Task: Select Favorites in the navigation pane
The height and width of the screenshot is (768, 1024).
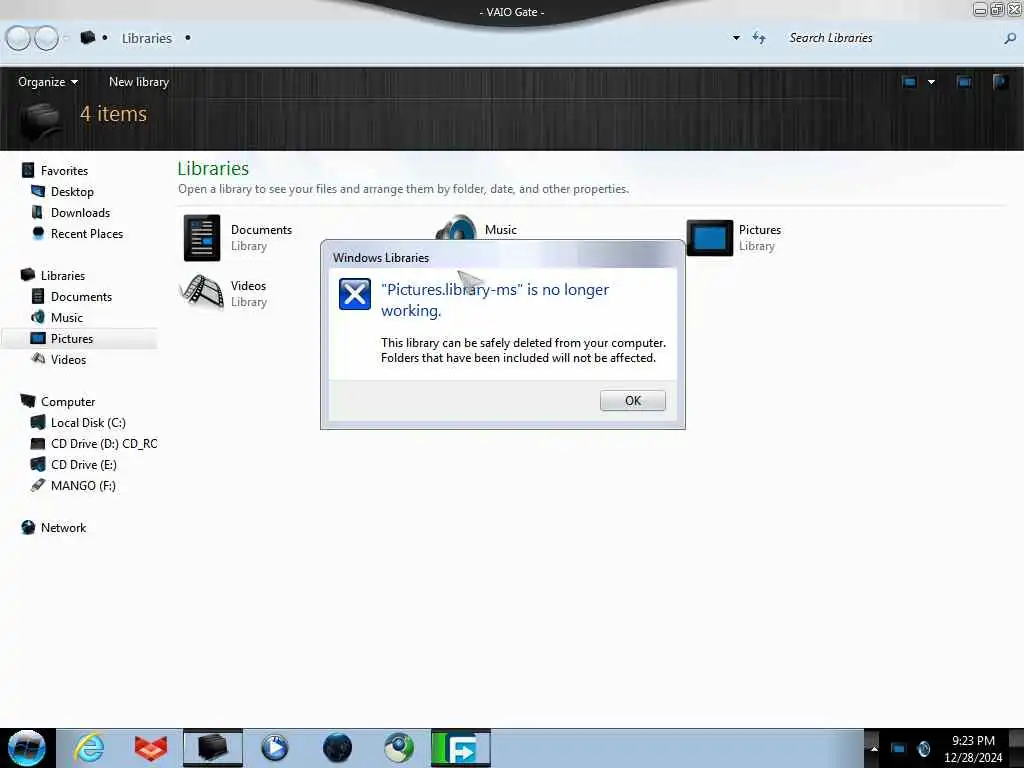Action: click(64, 170)
